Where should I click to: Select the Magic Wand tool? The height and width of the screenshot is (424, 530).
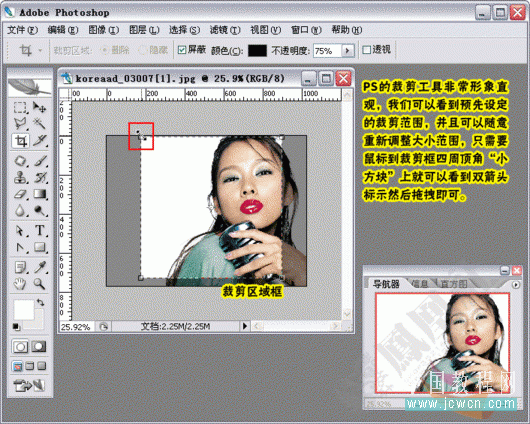click(40, 124)
